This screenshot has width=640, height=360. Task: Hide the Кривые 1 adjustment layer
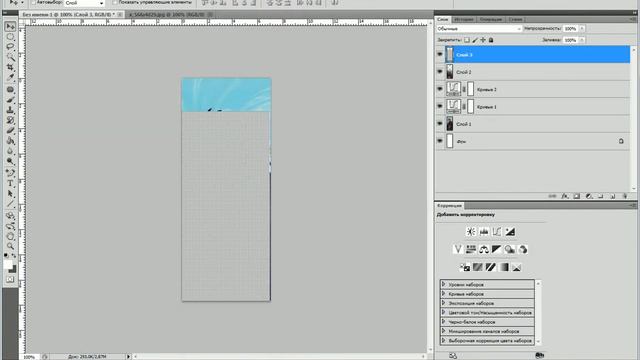point(440,107)
